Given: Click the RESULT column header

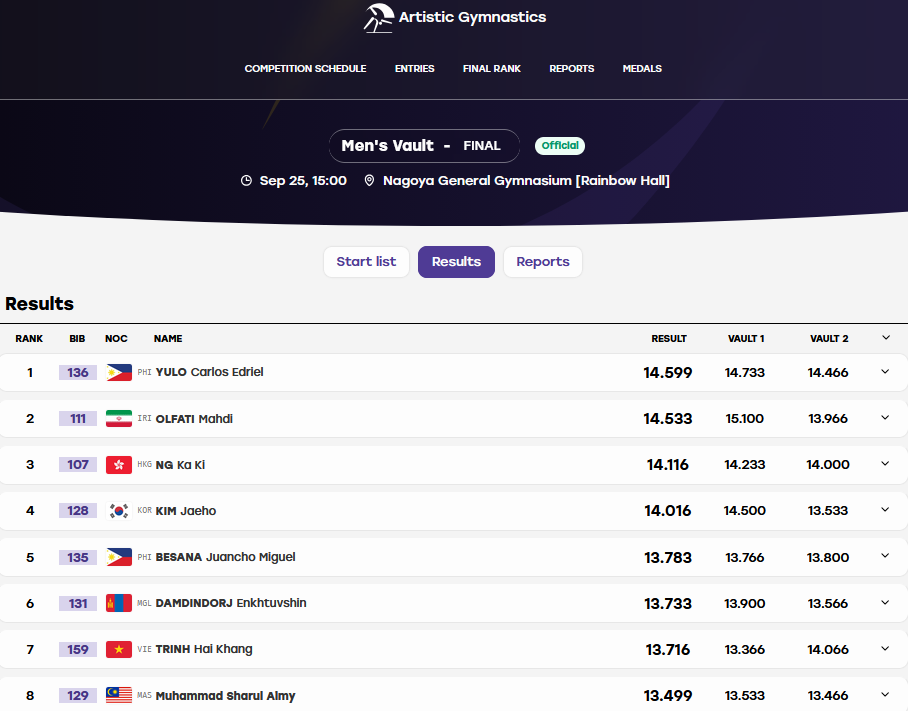Looking at the screenshot, I should click(x=669, y=339).
